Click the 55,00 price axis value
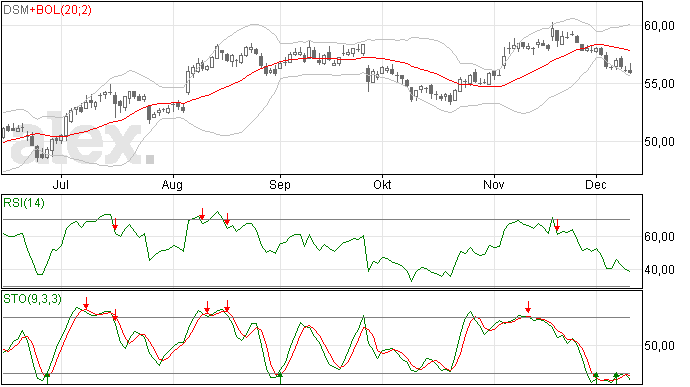 pyautogui.click(x=659, y=84)
